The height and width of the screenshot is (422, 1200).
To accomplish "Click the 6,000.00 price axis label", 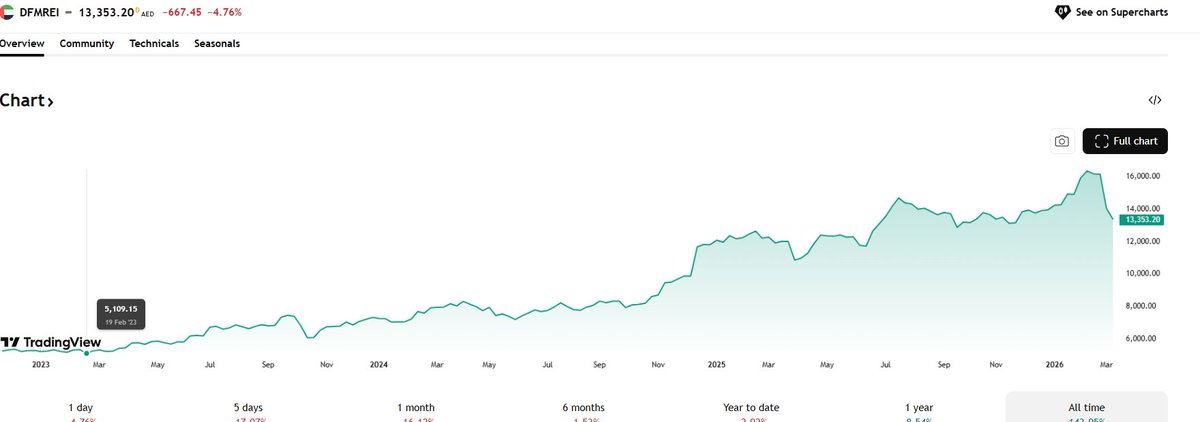I will (1142, 338).
